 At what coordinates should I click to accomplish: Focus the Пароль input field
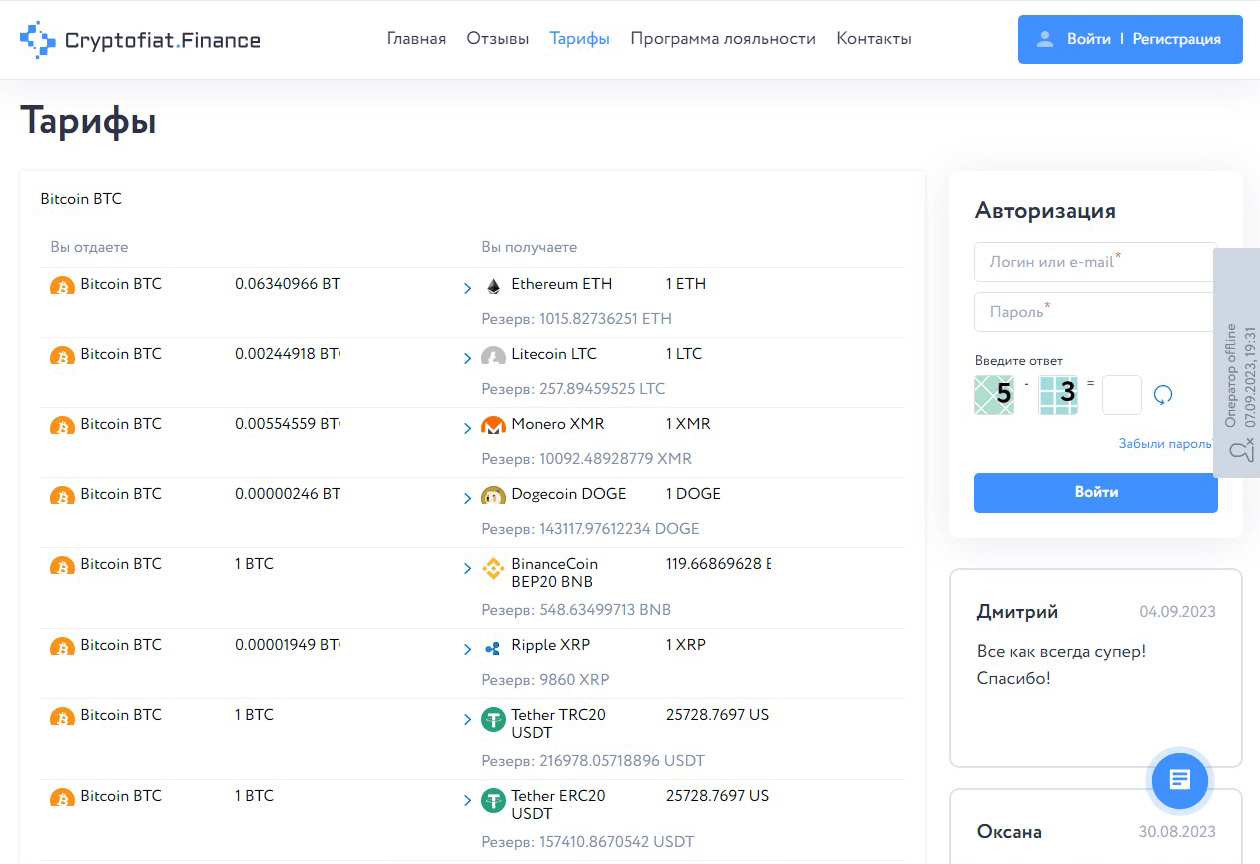coord(1096,312)
